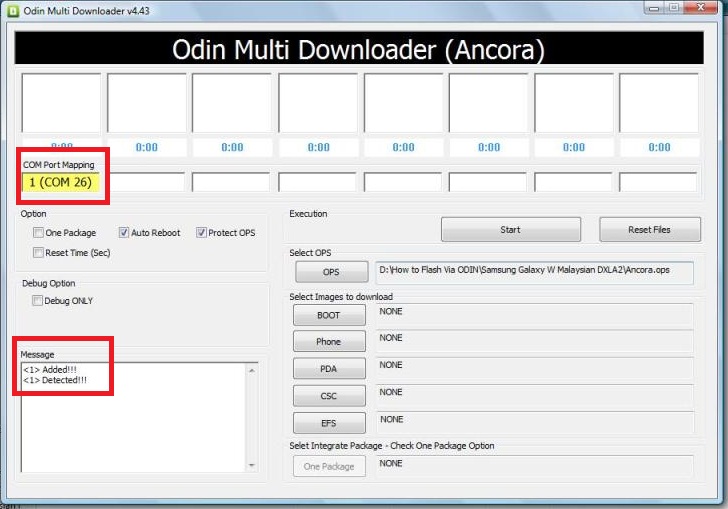Screen dimensions: 728x509
Task: Click the BOOT path field showing NONE
Action: point(534,315)
